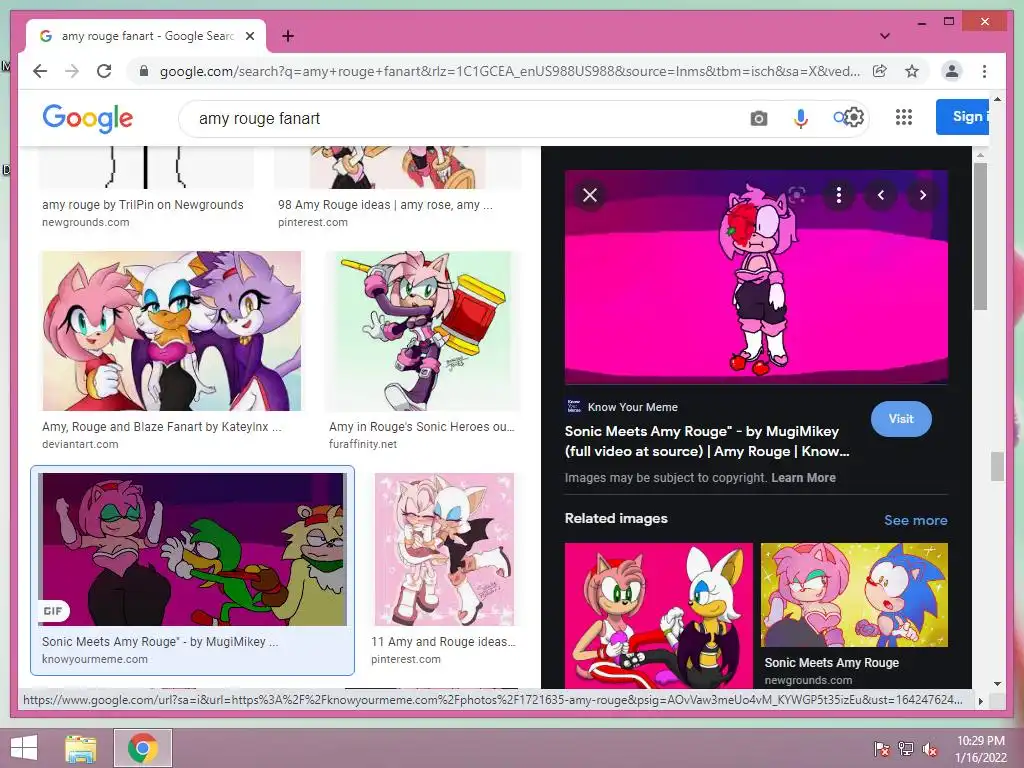Bookmark this page with the star
The height and width of the screenshot is (768, 1024).
(912, 71)
